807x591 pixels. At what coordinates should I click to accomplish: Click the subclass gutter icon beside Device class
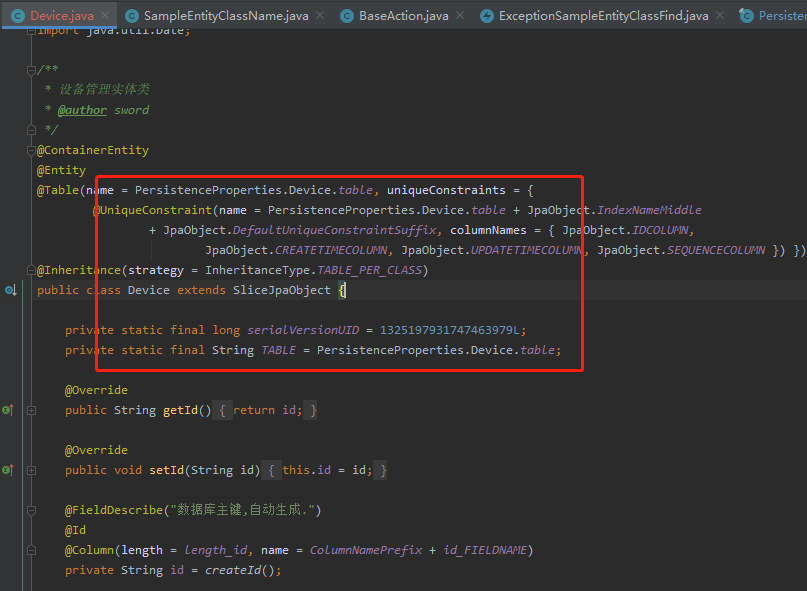tap(10, 290)
